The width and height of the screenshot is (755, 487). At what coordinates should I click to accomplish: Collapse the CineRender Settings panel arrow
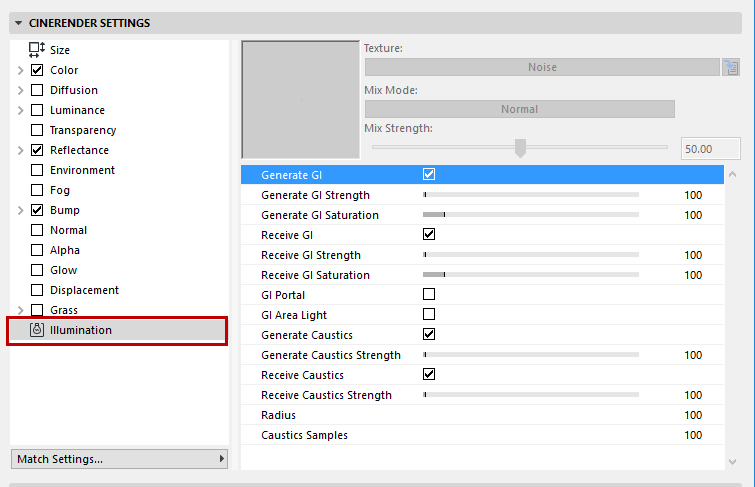coord(20,23)
